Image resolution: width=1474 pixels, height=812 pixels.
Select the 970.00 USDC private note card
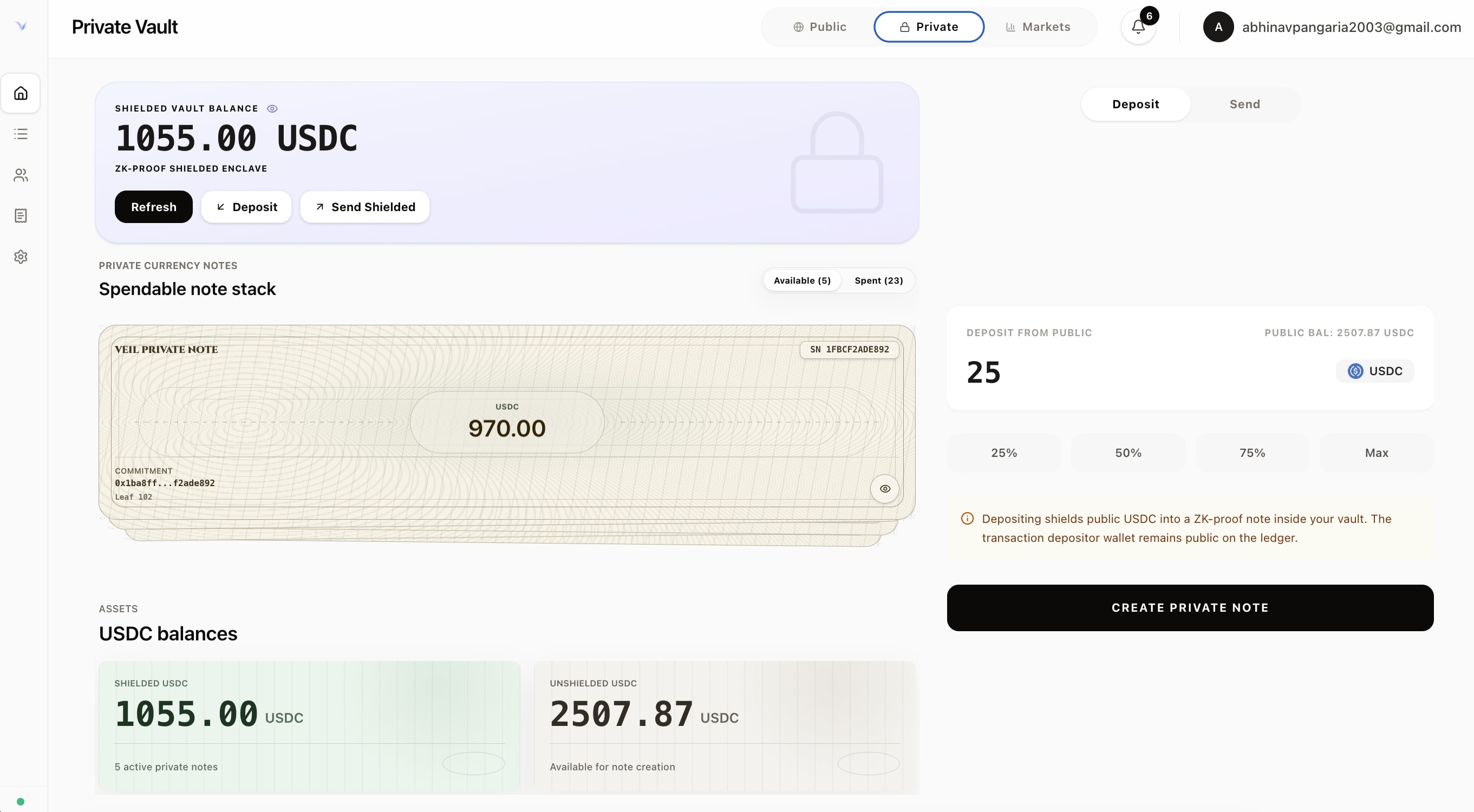tap(506, 422)
